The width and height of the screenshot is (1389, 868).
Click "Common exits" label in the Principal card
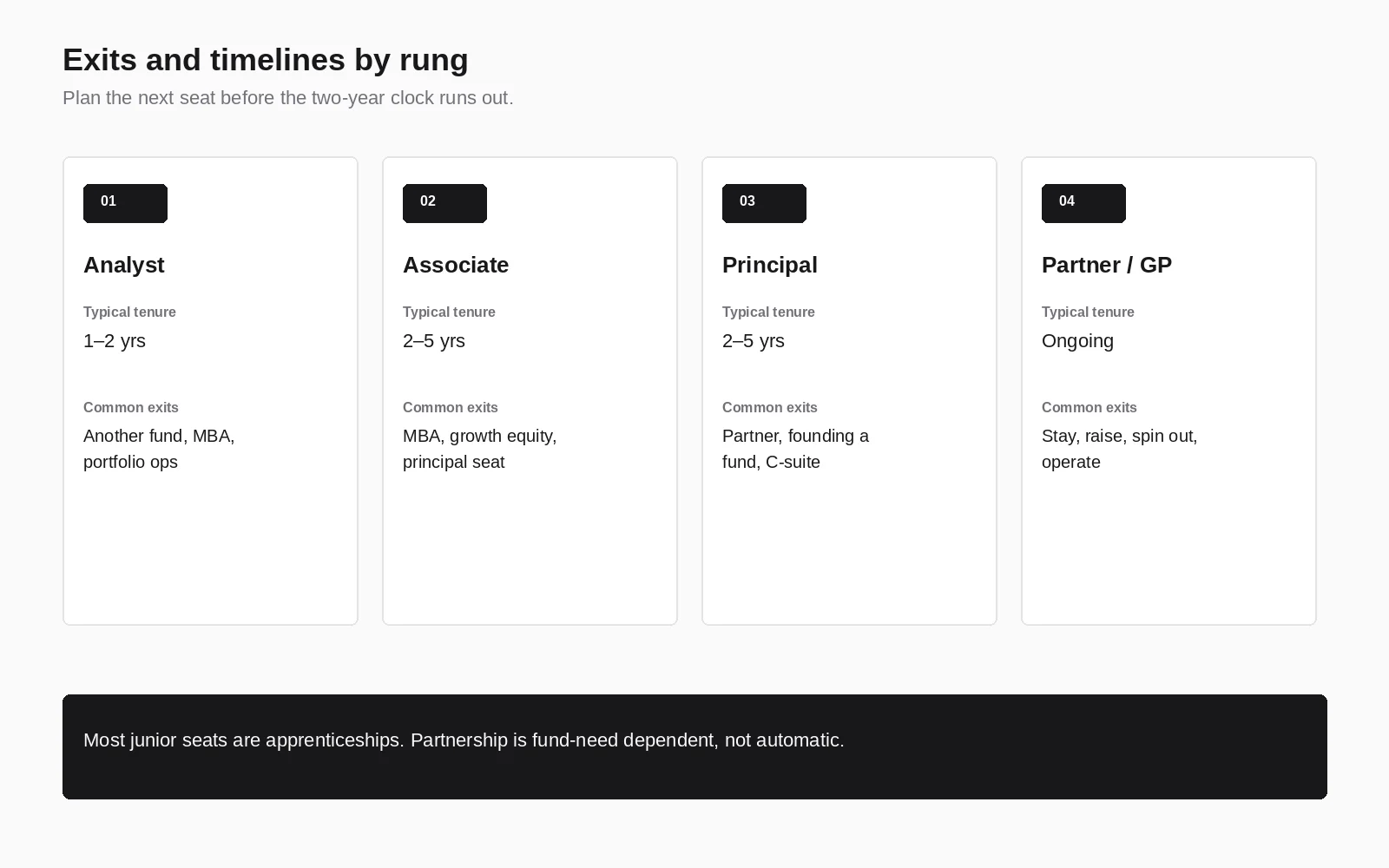pyautogui.click(x=770, y=407)
